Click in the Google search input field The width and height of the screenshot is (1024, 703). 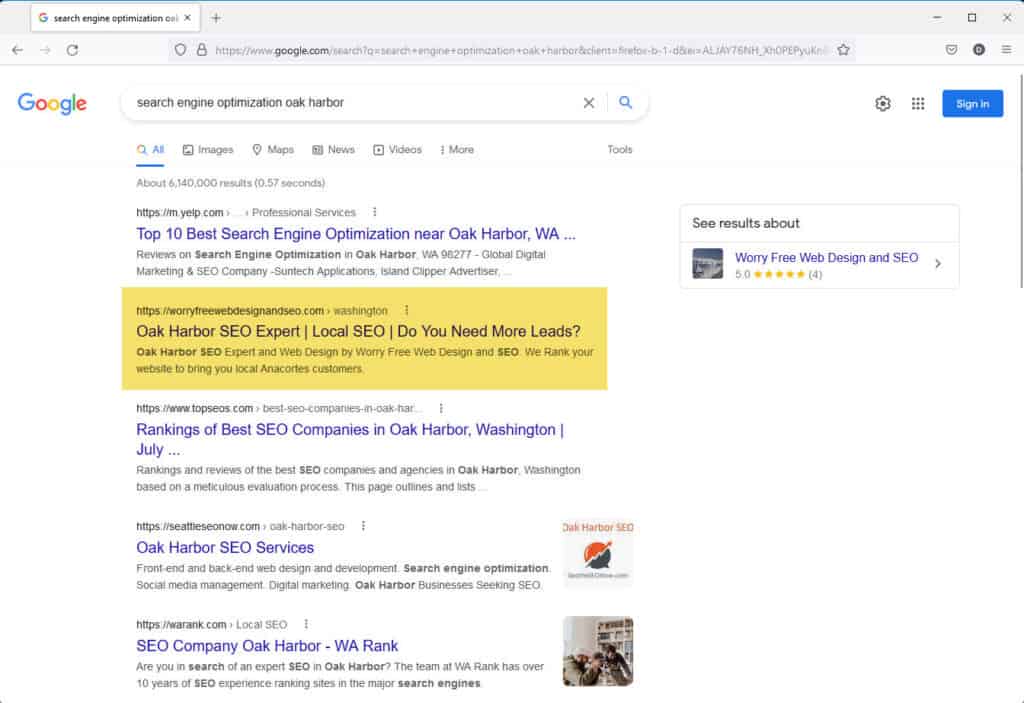click(x=353, y=103)
